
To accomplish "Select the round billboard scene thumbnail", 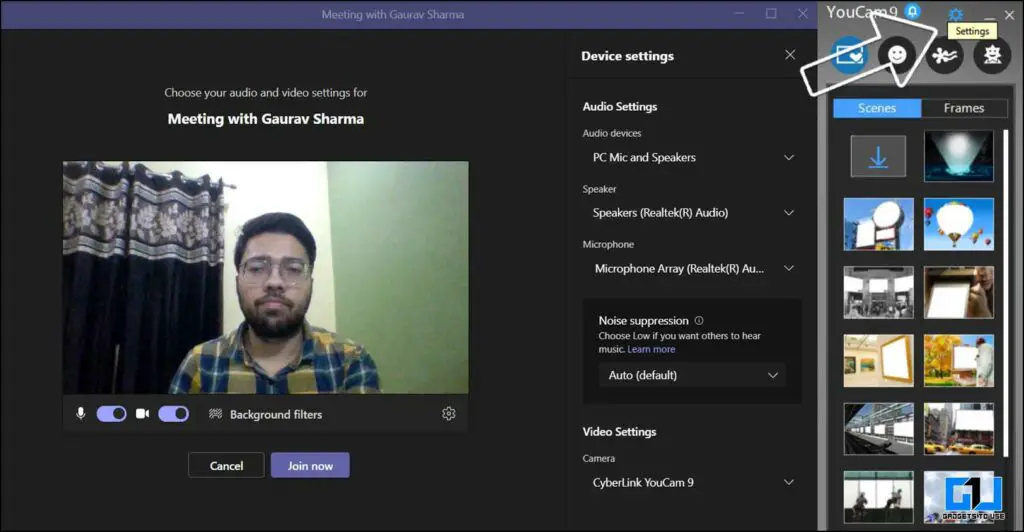I will [x=878, y=225].
